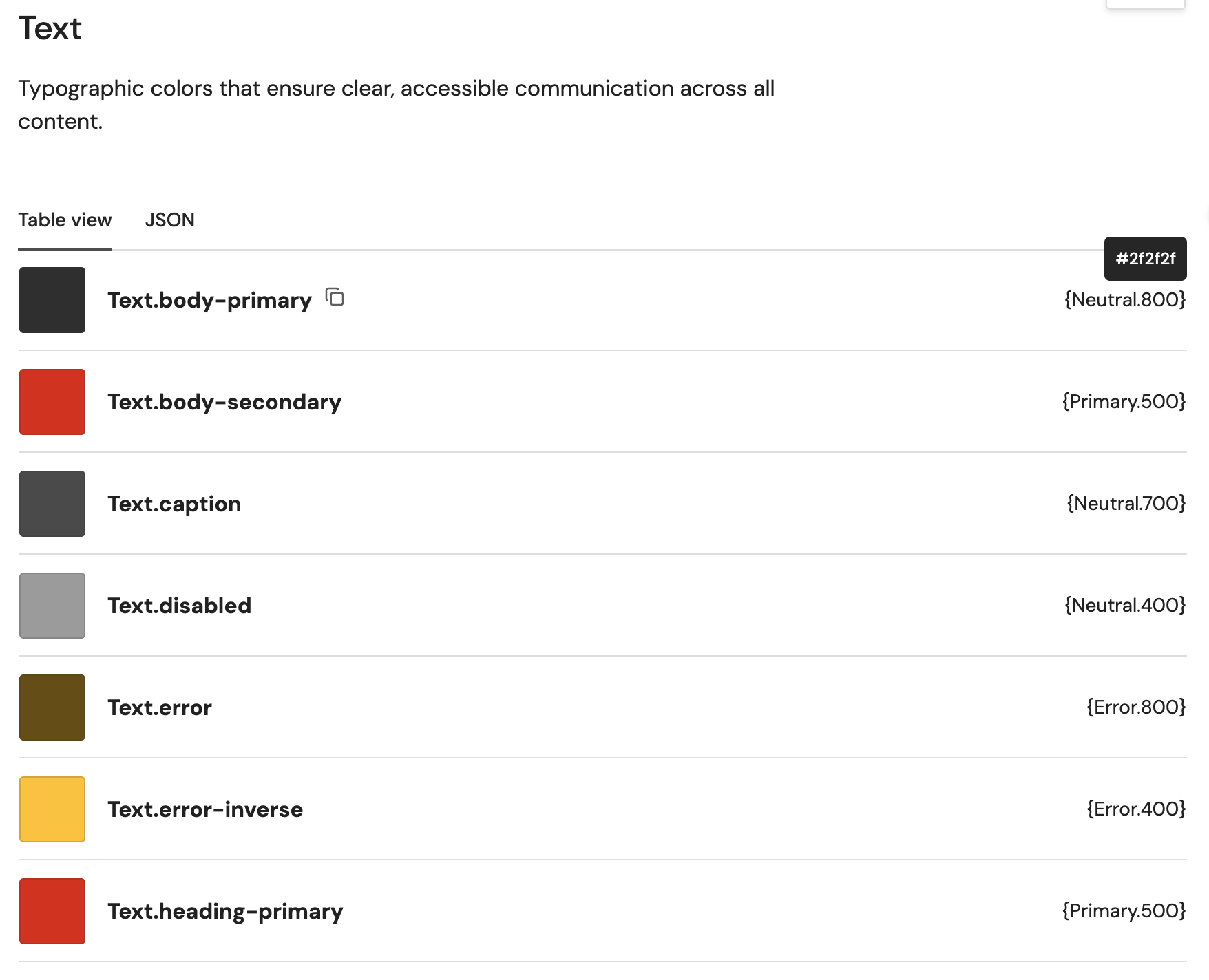Click the olive Text.error color swatch
Screen dimensions: 1209x980
click(52, 707)
